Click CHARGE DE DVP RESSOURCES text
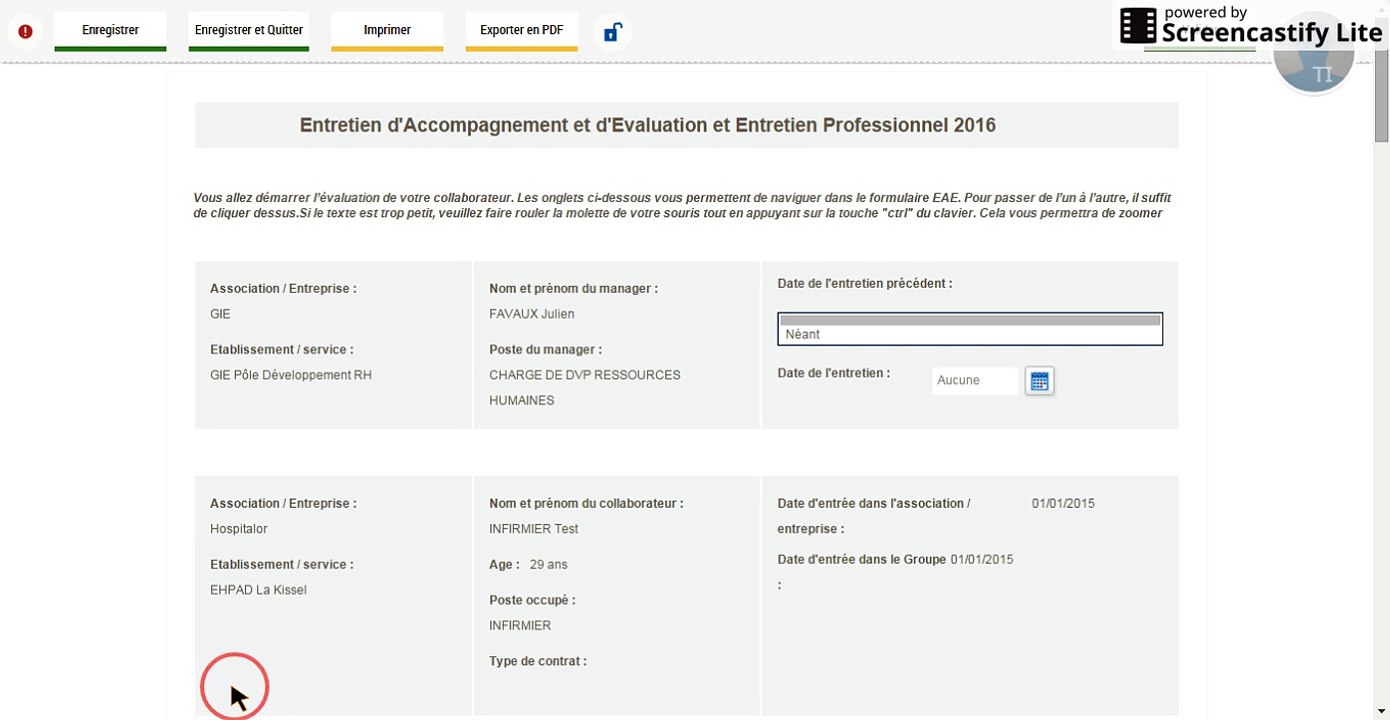The width and height of the screenshot is (1390, 720). (585, 375)
